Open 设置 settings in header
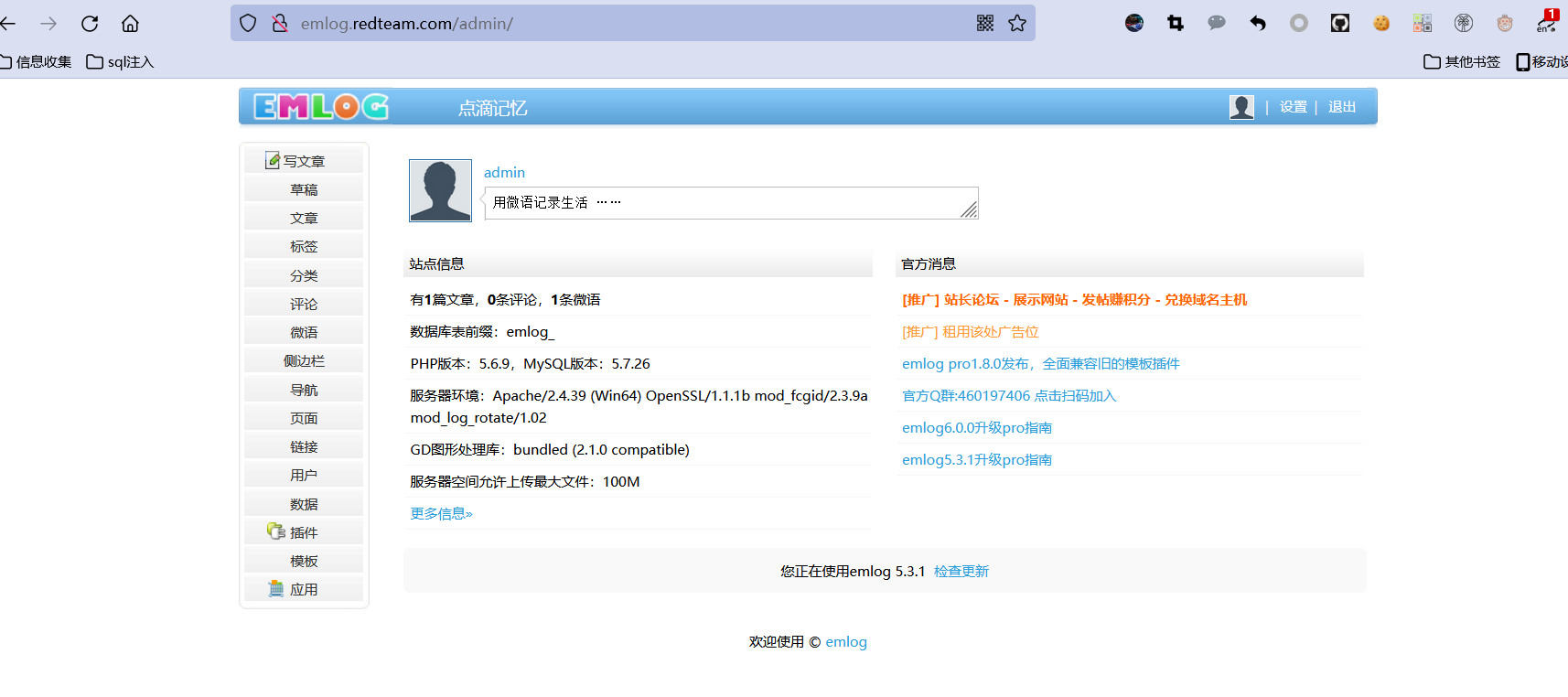The image size is (1568, 697). point(1294,107)
